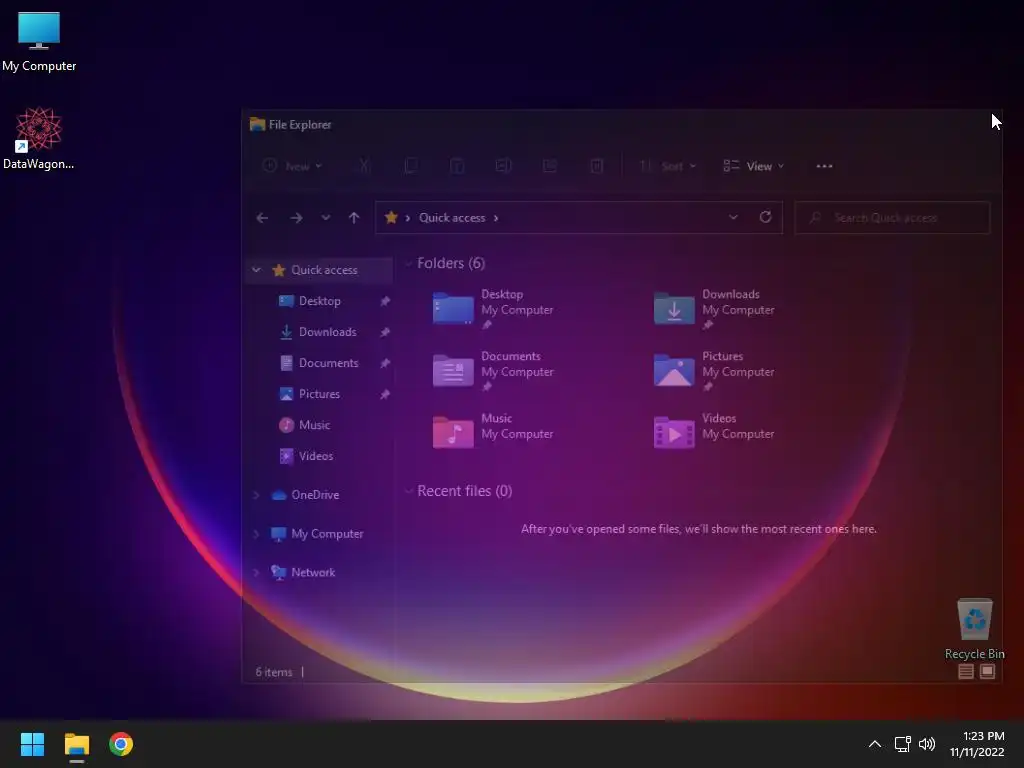Screen dimensions: 1024x768
Task: Click the 6 items status text
Action: coord(274,672)
